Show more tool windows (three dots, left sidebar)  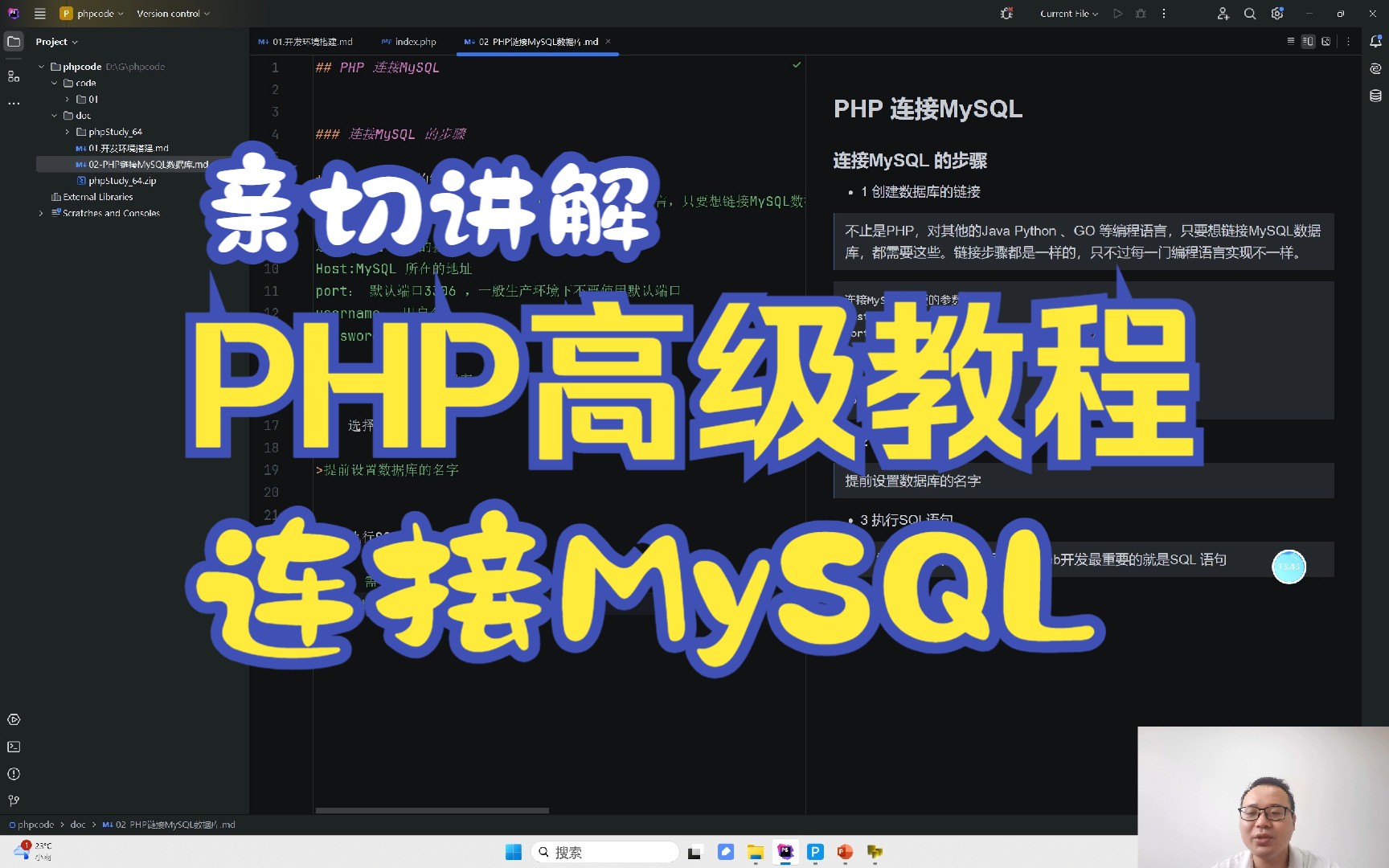coord(14,103)
